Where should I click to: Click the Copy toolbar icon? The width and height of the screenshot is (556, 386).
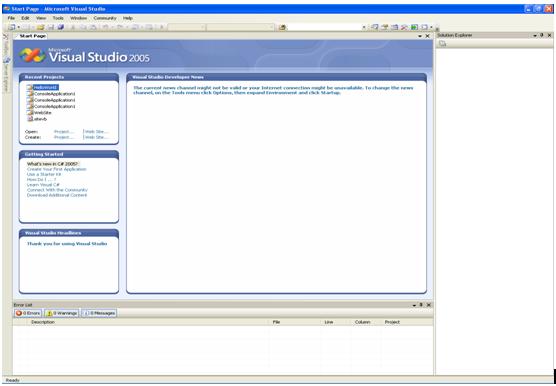pos(83,27)
